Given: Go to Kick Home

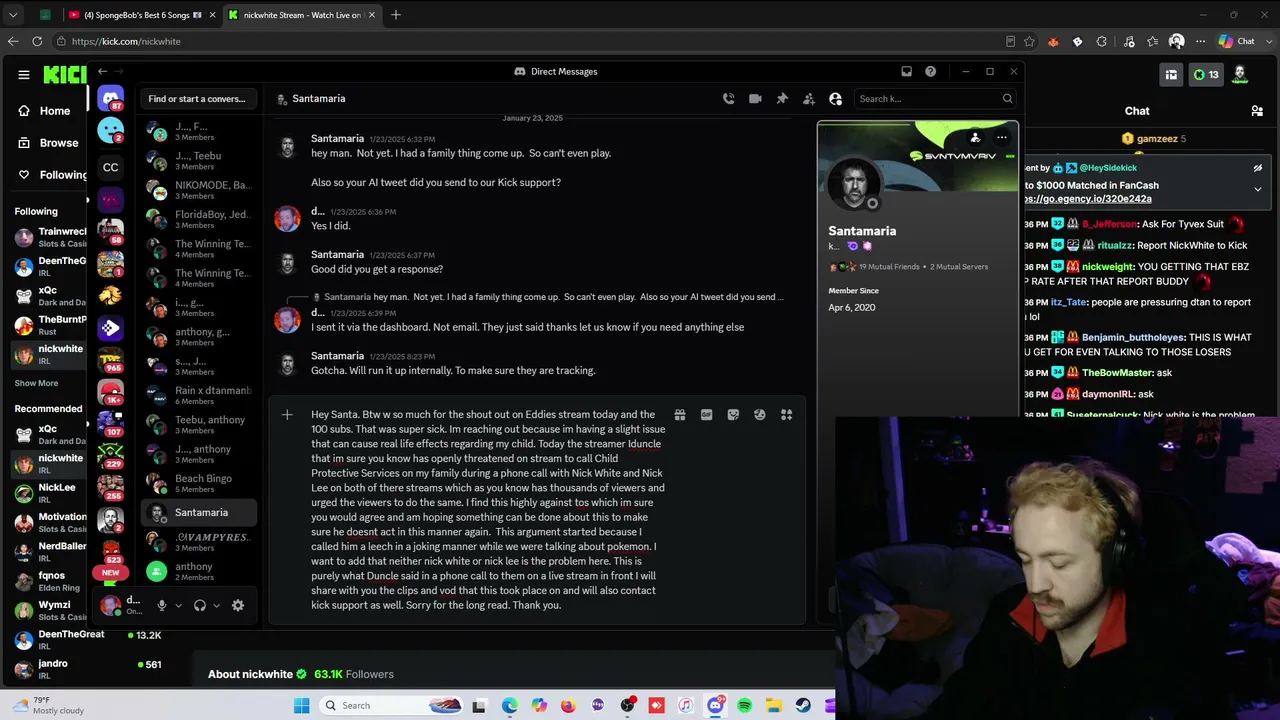Looking at the screenshot, I should click(45, 111).
